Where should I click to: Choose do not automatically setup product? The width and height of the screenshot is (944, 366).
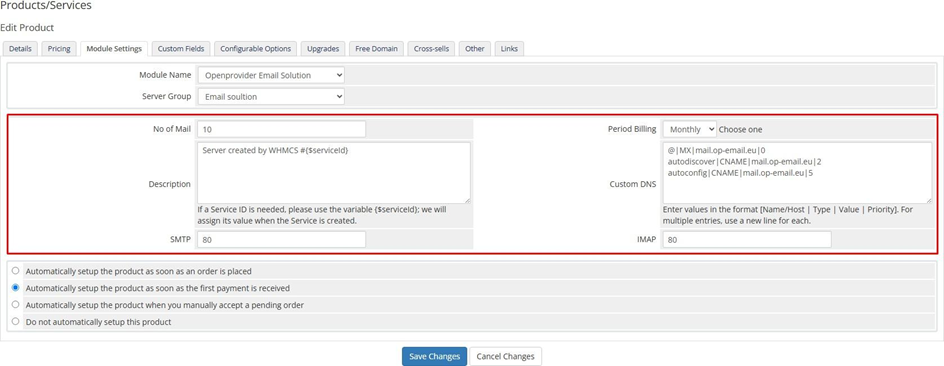pyautogui.click(x=16, y=321)
